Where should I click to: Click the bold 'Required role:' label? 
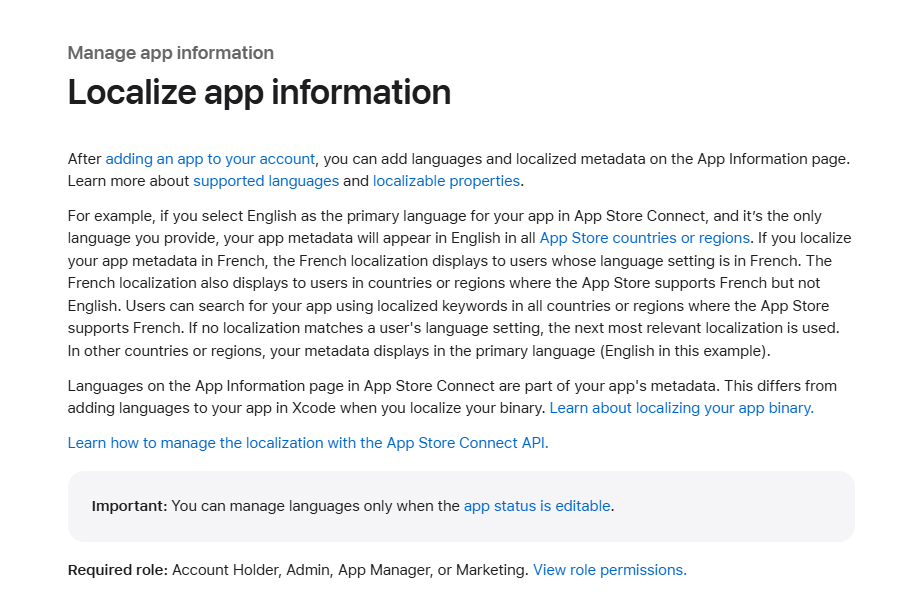click(x=118, y=570)
